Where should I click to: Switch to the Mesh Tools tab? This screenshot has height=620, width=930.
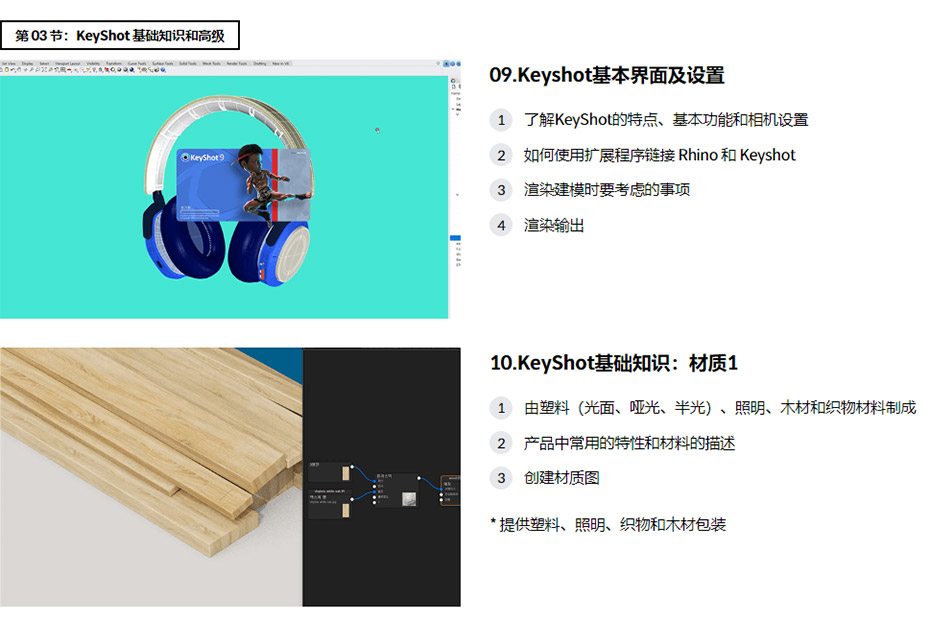(212, 63)
